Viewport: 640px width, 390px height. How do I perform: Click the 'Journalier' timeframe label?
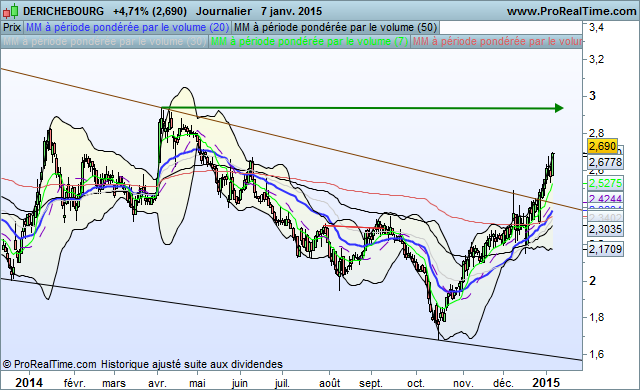224,11
